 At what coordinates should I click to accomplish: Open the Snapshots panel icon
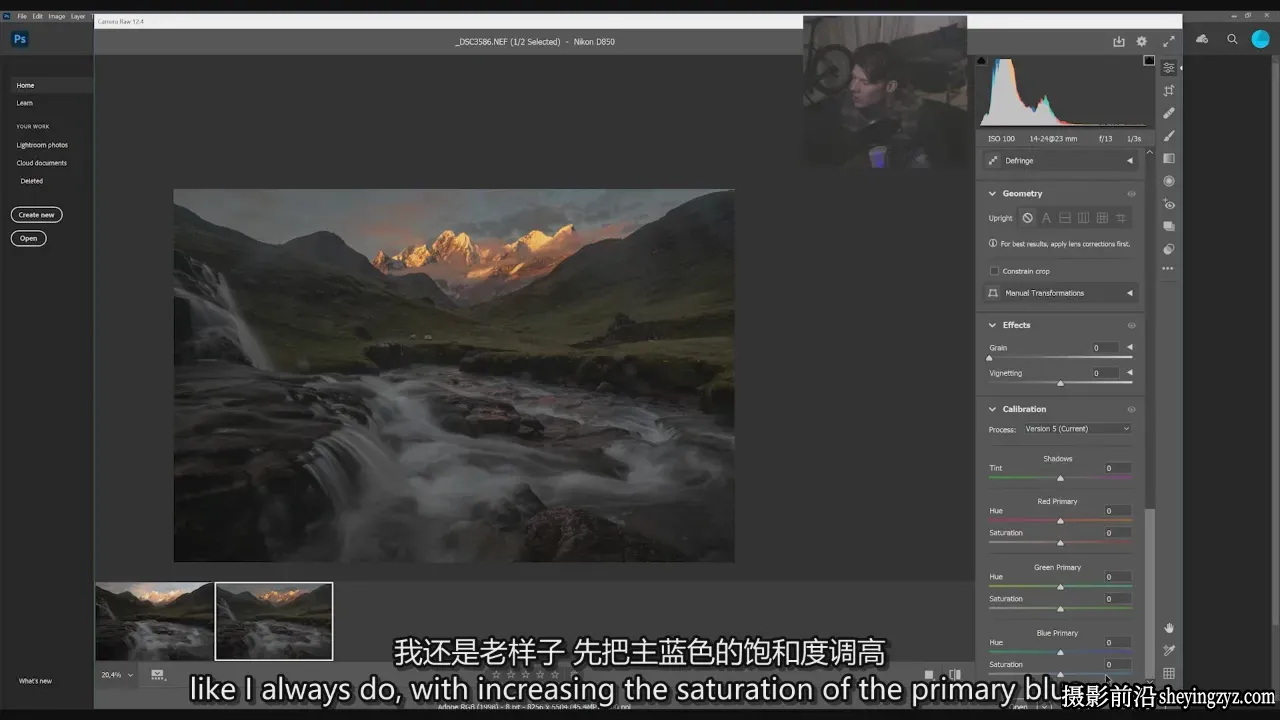(x=1168, y=226)
